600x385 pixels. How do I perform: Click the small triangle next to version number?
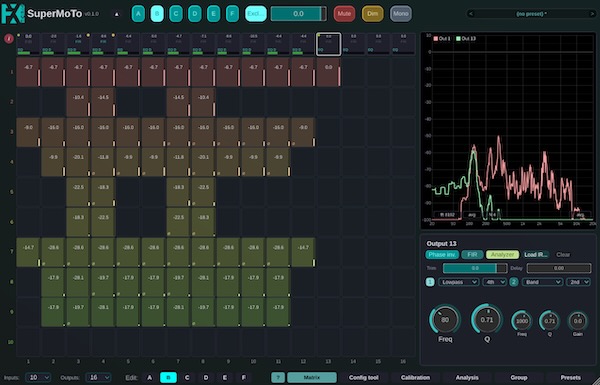tap(117, 14)
